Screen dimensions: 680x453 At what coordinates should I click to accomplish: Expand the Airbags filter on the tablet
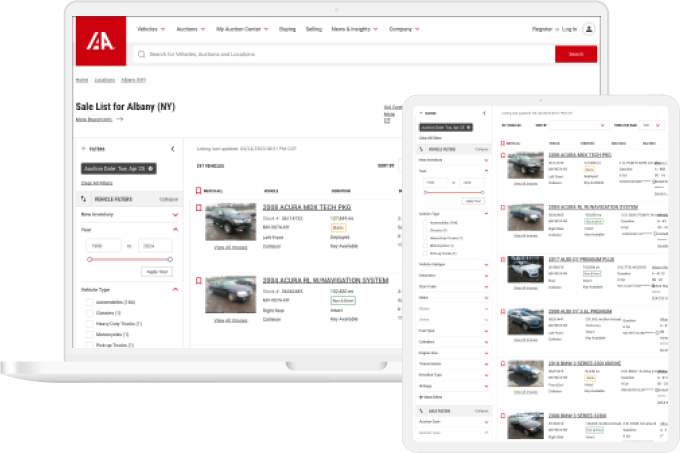coord(486,386)
